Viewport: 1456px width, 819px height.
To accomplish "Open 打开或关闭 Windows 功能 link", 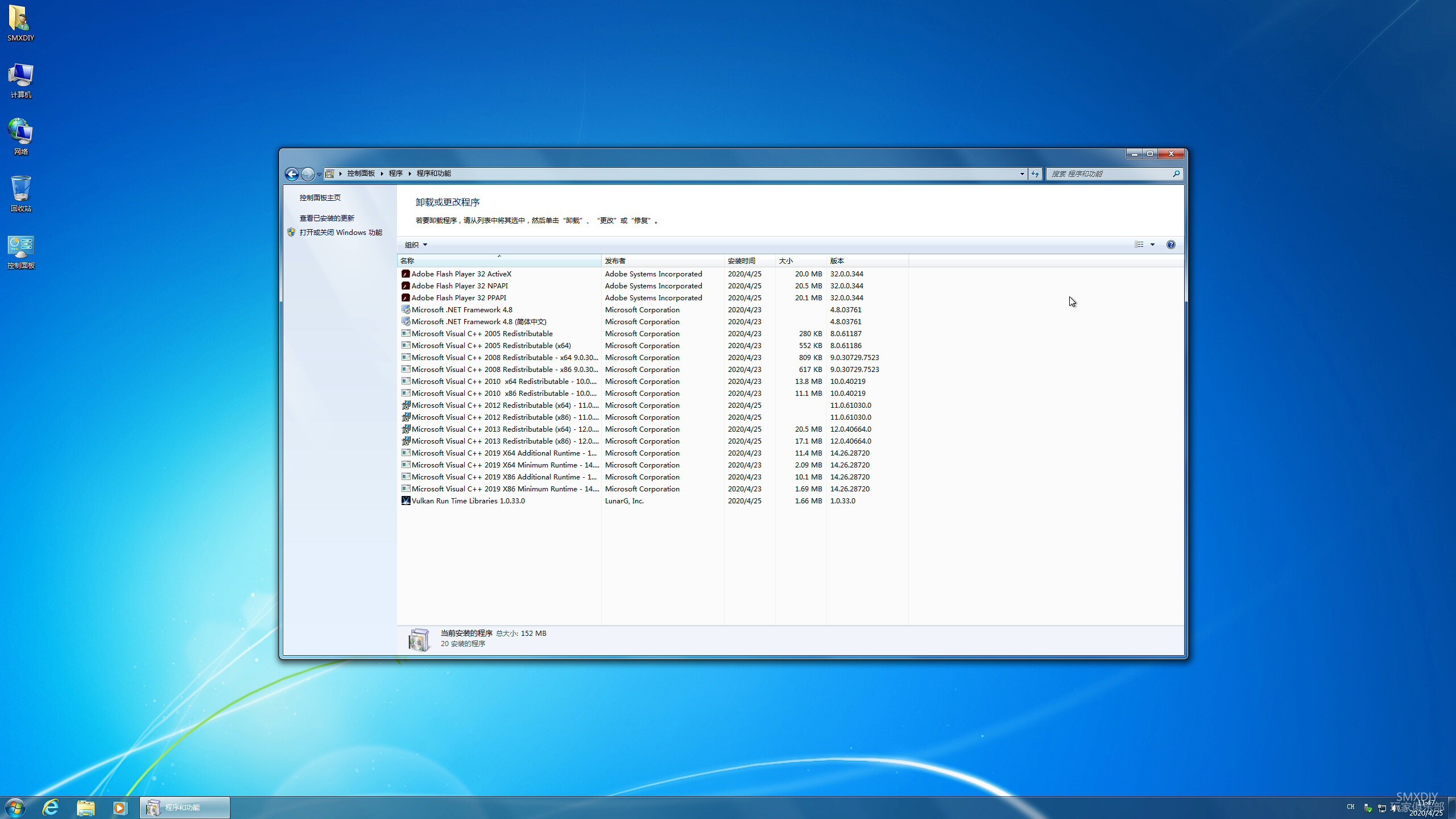I will click(x=341, y=233).
